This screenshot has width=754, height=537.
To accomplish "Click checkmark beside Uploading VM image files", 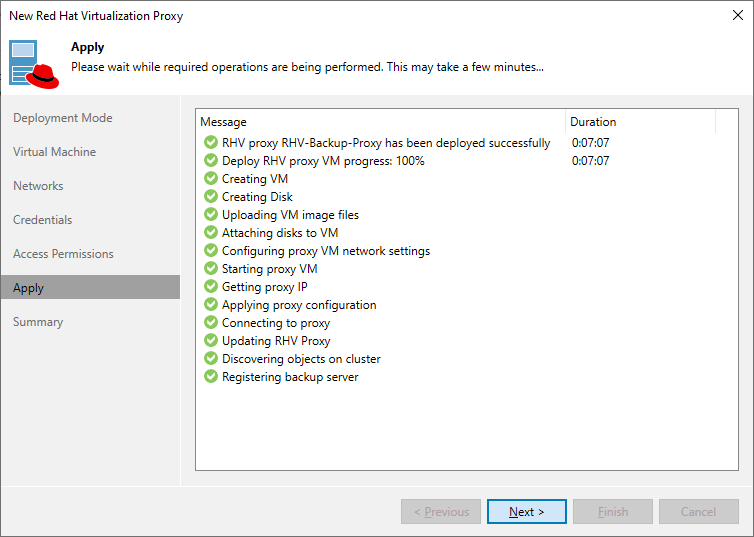I will coord(210,215).
